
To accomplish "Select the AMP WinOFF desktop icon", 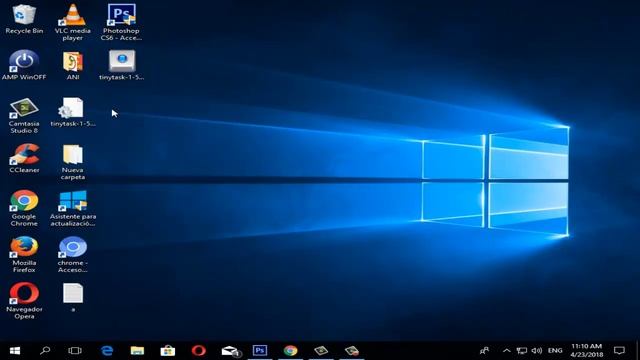I will point(24,65).
